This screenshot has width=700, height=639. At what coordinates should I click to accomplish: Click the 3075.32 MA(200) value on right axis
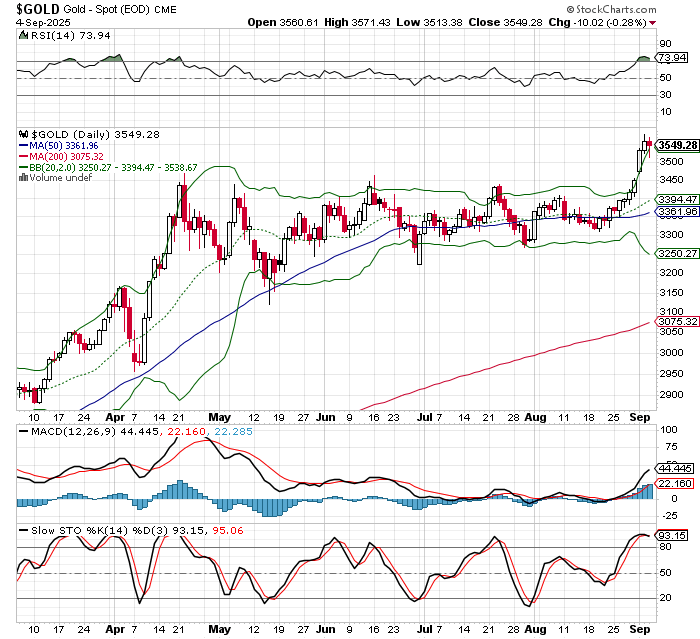676,321
